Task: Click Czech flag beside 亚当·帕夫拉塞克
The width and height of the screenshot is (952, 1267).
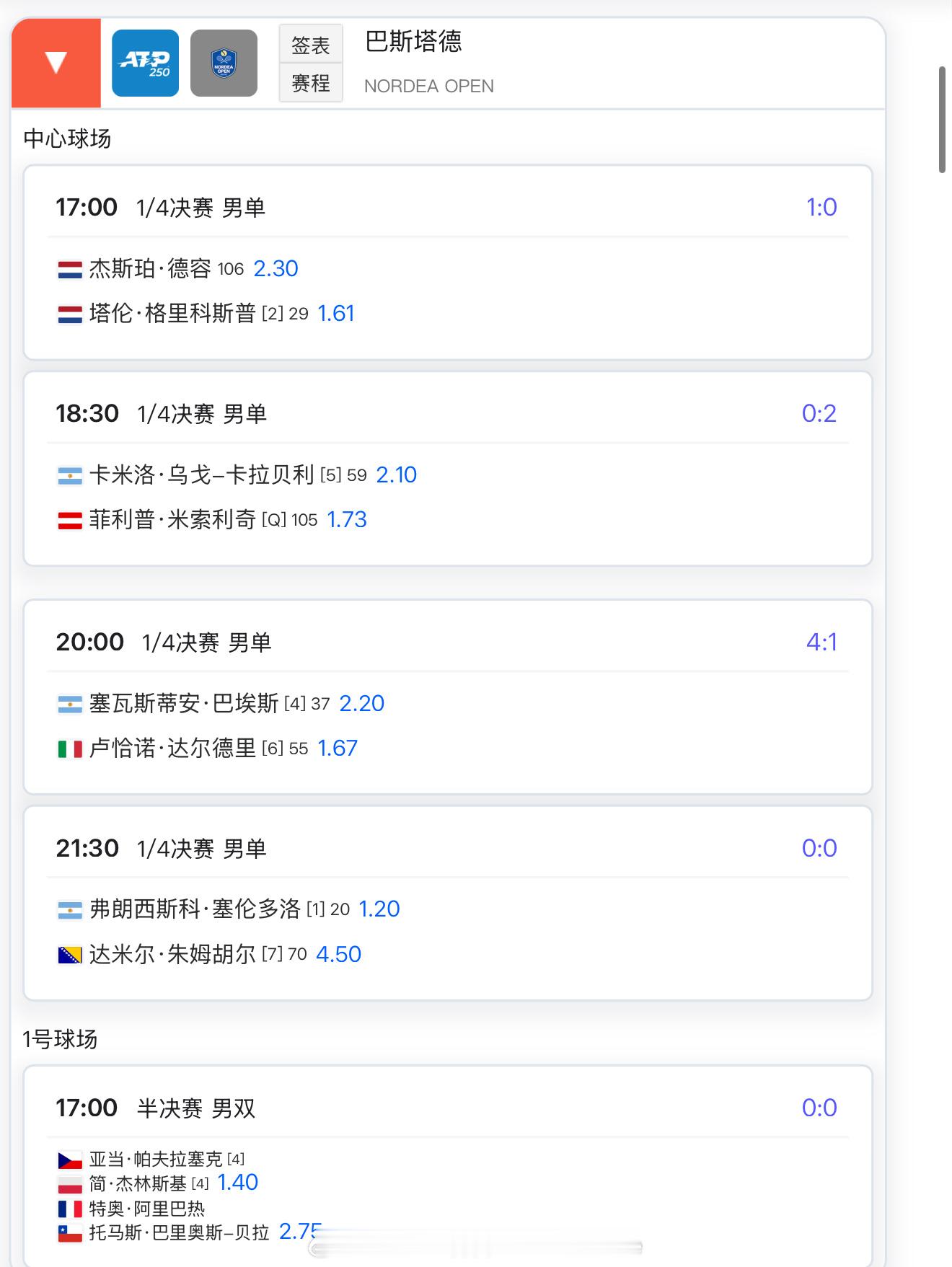Action: pos(70,1160)
